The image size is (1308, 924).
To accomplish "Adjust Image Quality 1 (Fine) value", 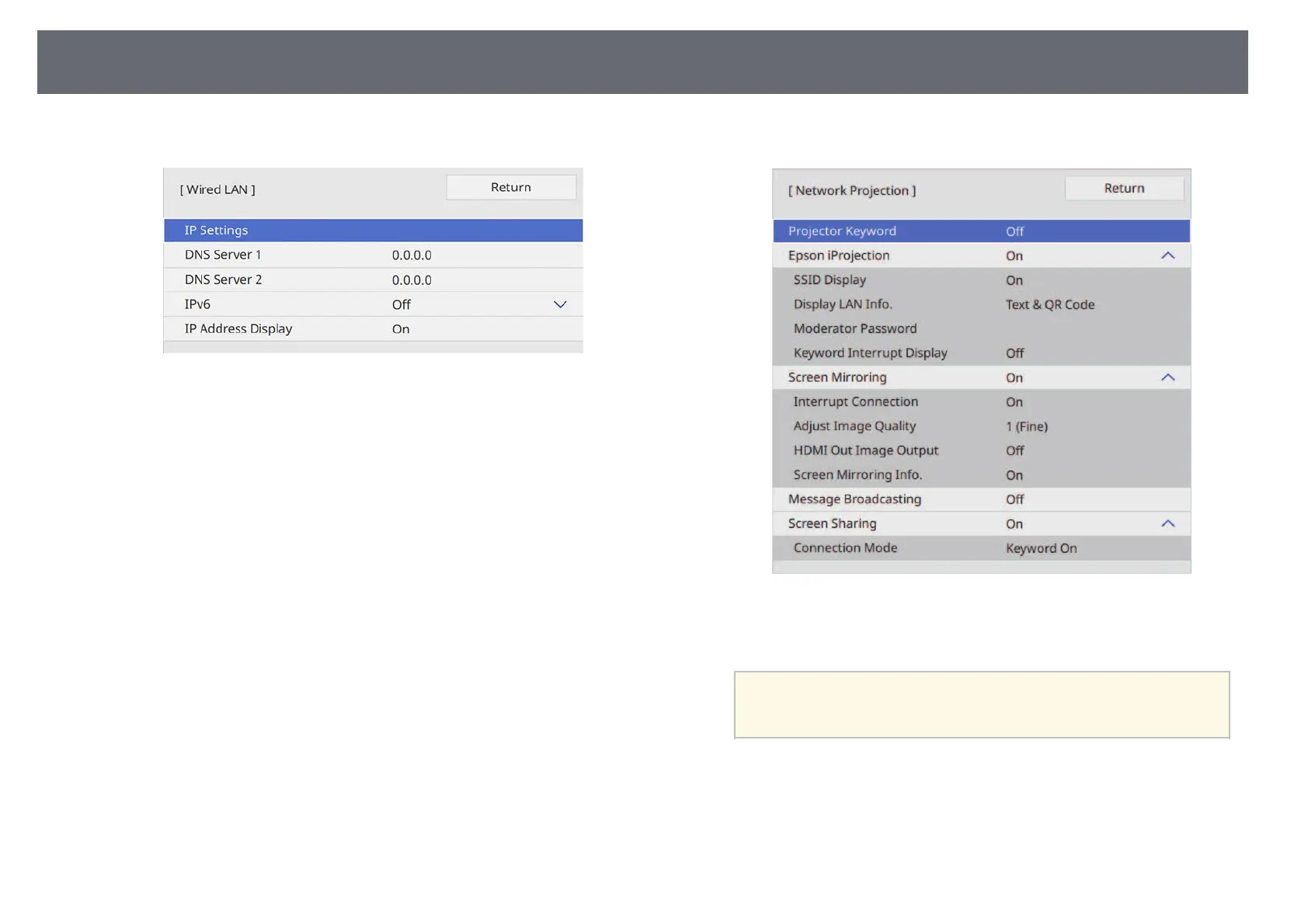I will tap(1026, 426).
